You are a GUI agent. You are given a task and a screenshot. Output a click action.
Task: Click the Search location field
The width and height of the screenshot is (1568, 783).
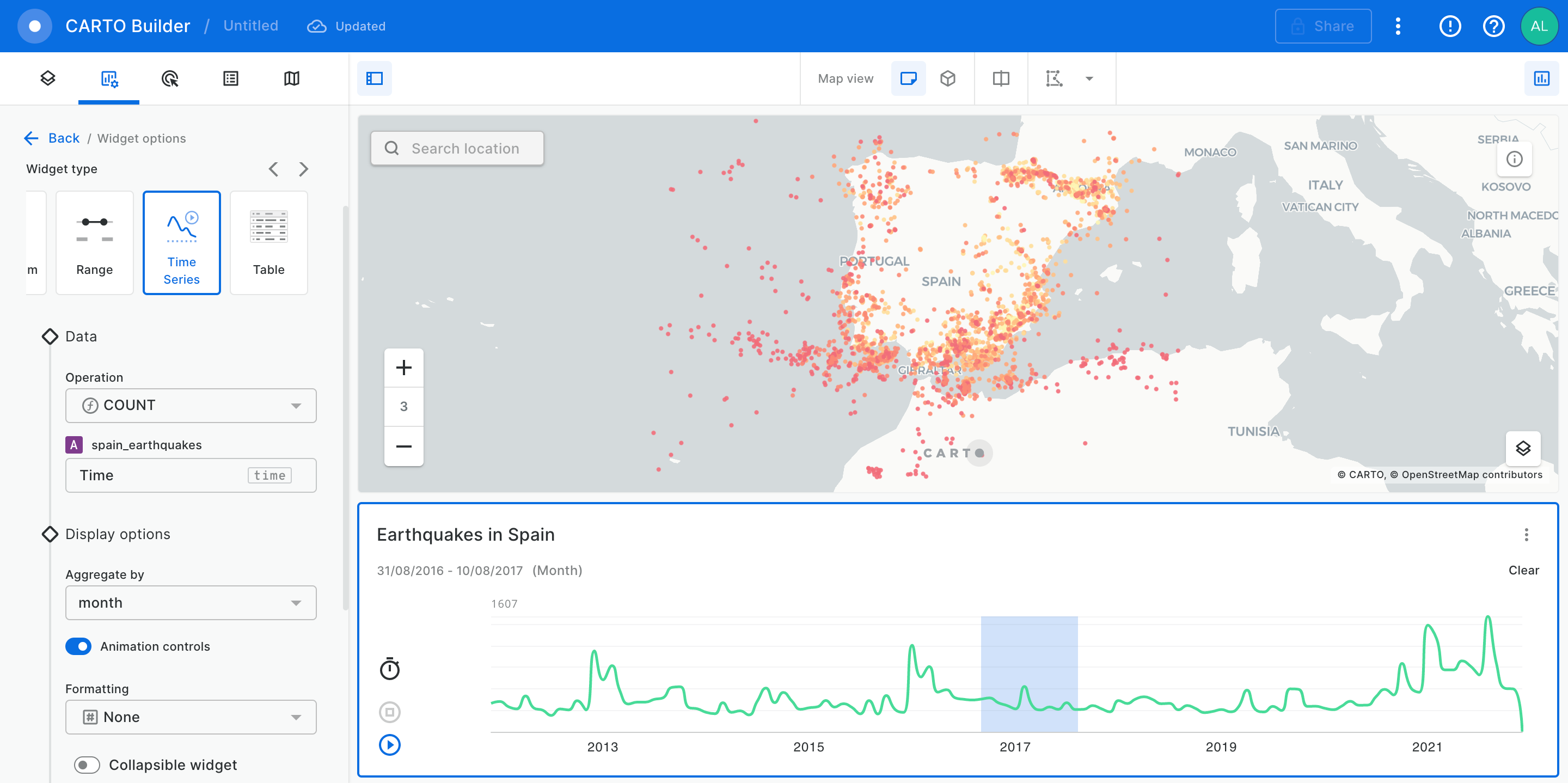(x=457, y=148)
